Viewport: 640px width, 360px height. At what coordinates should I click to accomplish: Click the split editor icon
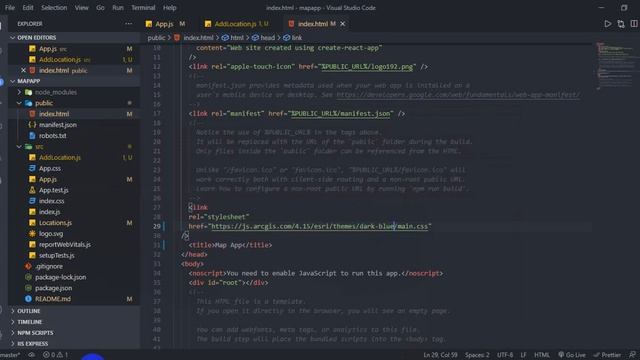pyautogui.click(x=634, y=24)
